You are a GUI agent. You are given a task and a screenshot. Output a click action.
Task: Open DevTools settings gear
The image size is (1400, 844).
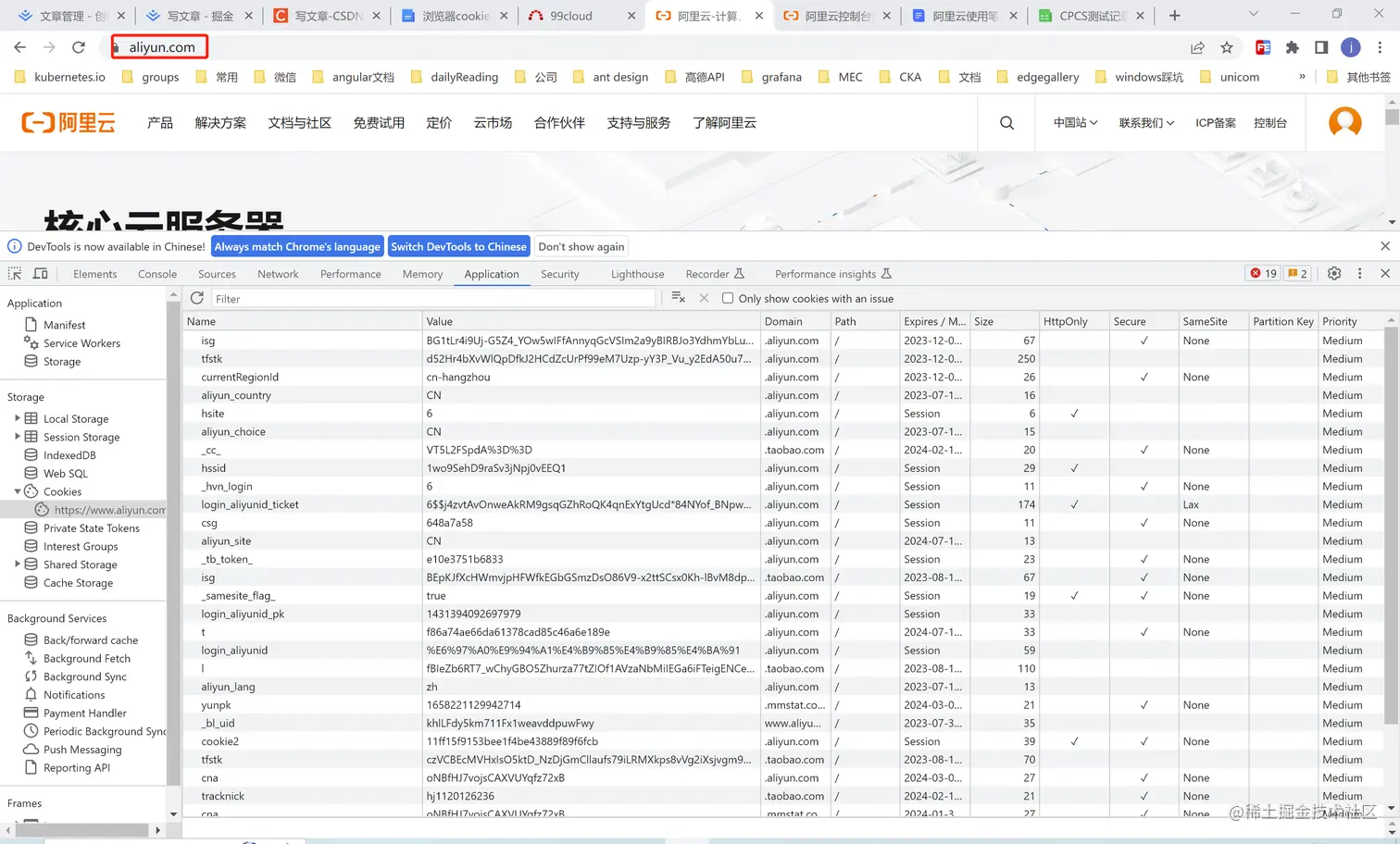[x=1334, y=273]
